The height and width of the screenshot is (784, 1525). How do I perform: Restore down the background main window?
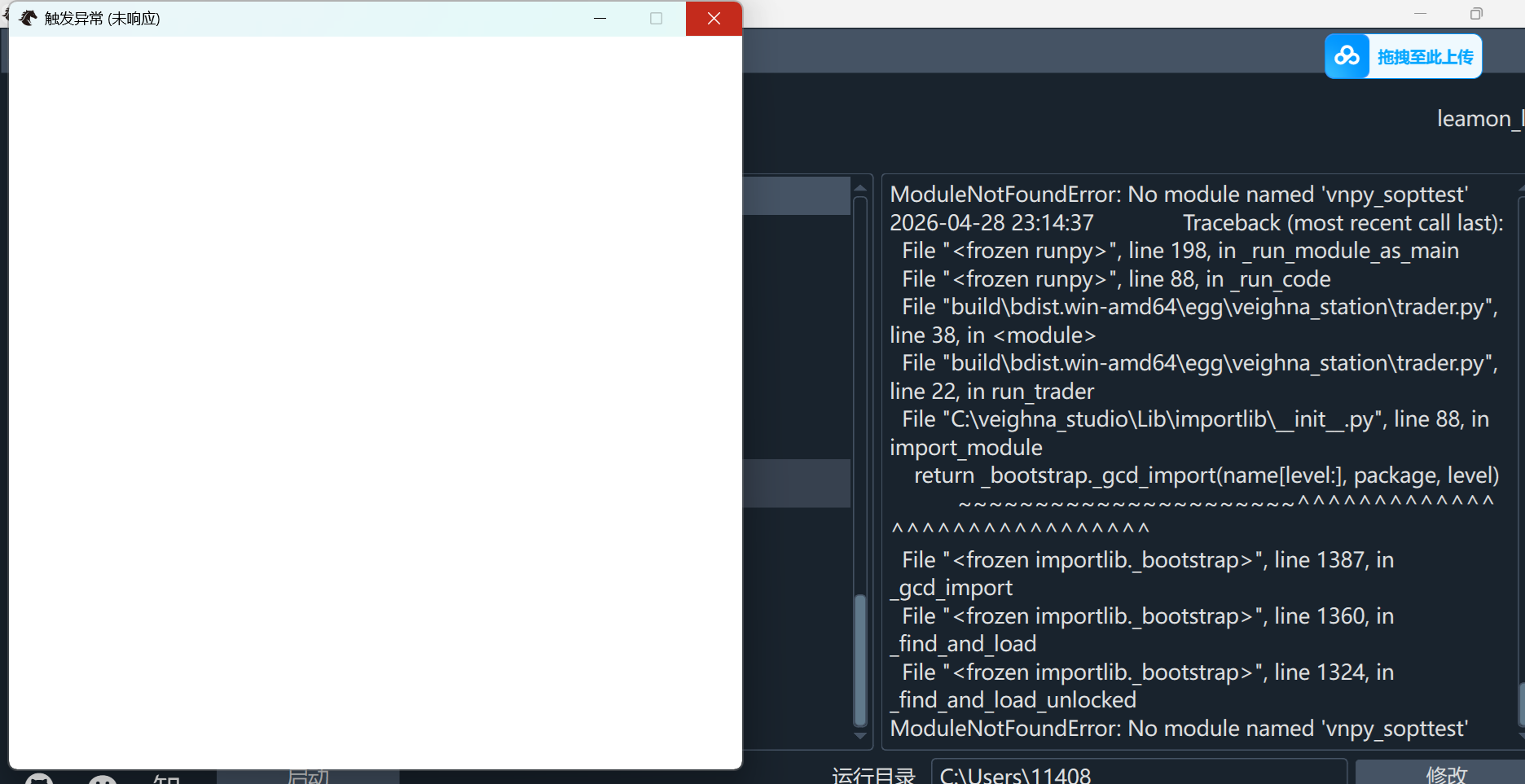coord(1476,14)
